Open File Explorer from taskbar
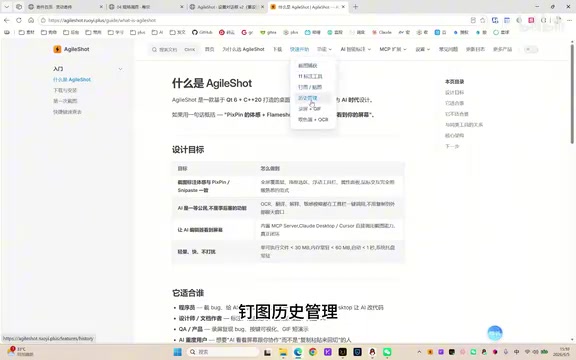 [x=283, y=352]
